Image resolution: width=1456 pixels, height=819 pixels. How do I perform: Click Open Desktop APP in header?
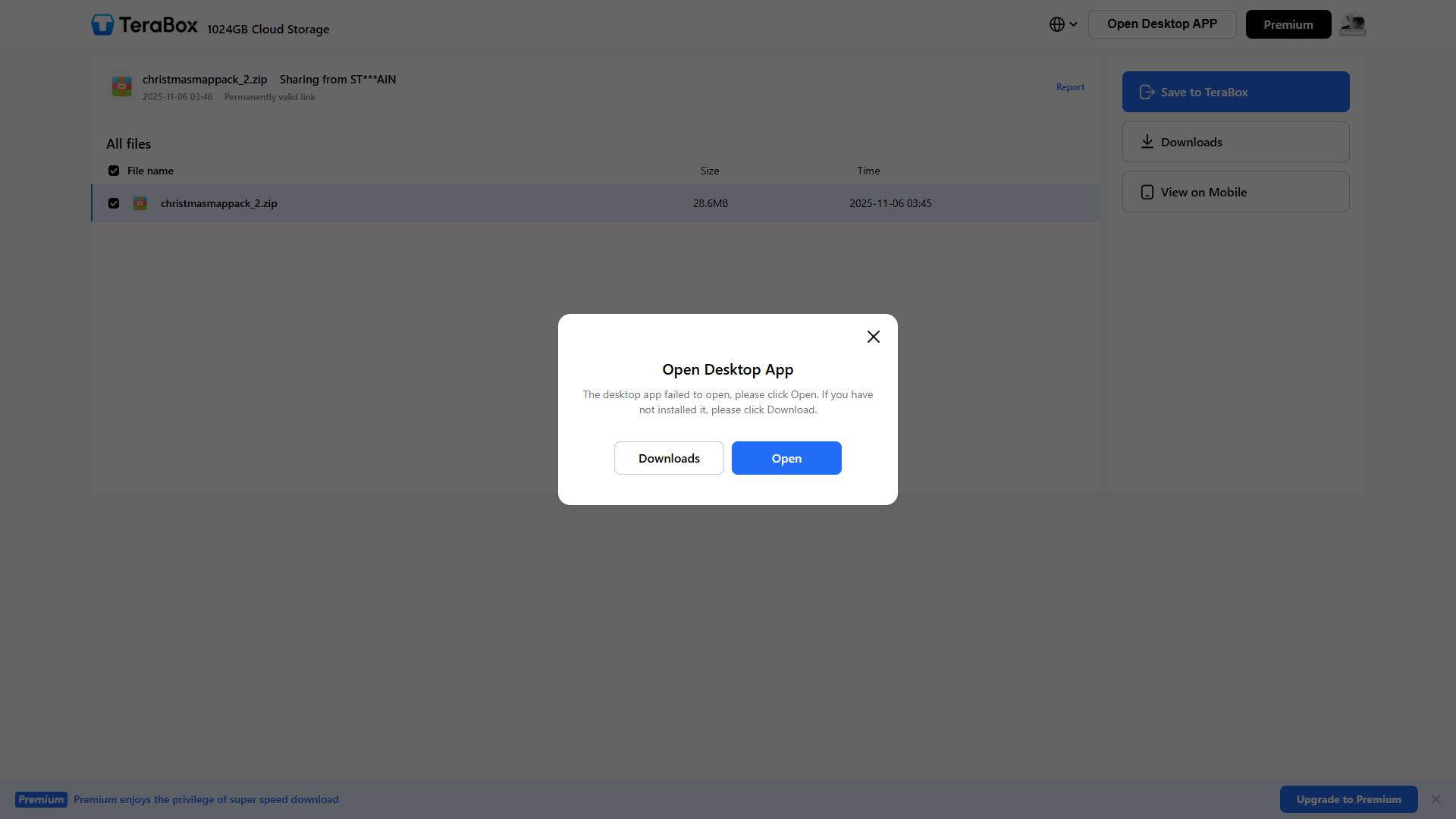1161,24
